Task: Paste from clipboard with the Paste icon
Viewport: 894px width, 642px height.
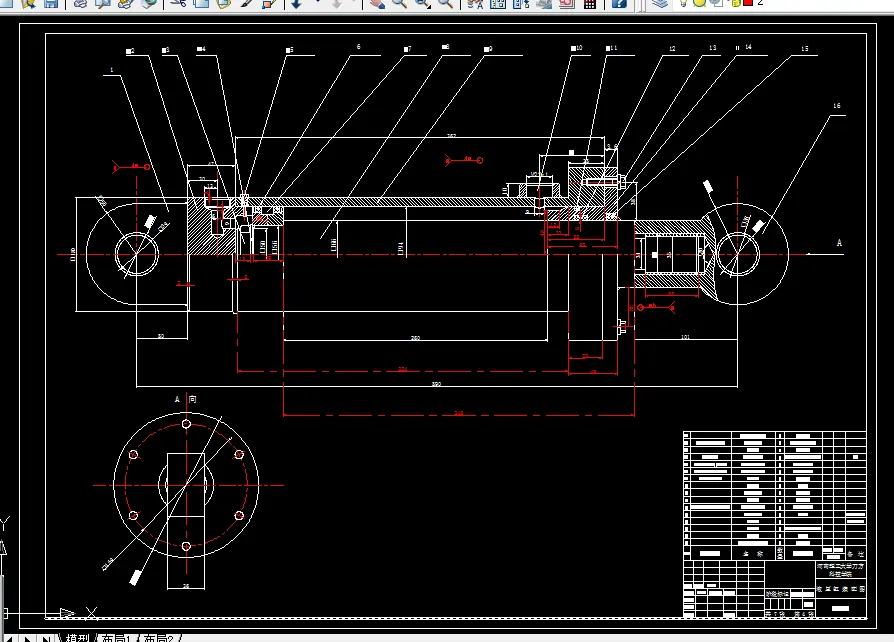Action: 224,3
